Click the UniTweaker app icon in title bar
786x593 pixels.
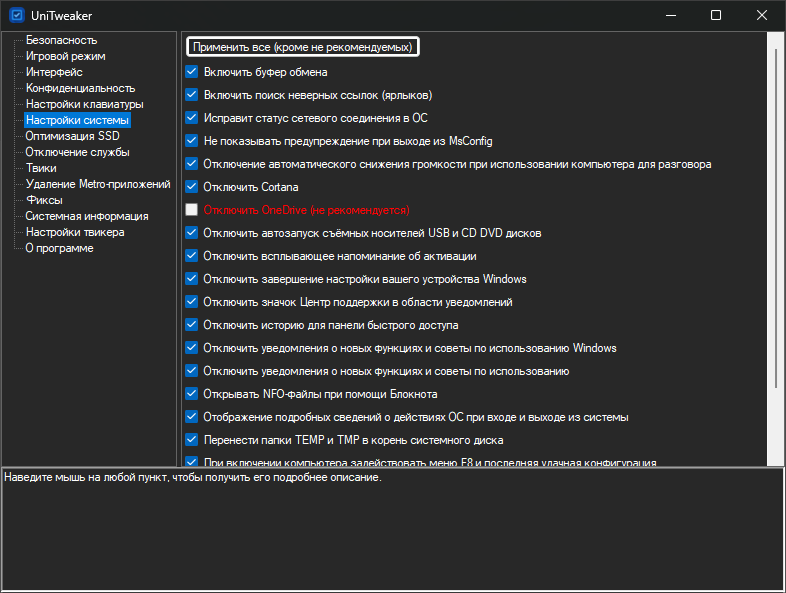[x=16, y=15]
